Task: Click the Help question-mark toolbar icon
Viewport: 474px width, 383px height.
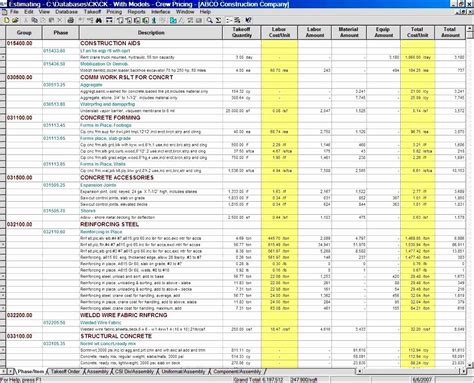Action: (x=248, y=20)
